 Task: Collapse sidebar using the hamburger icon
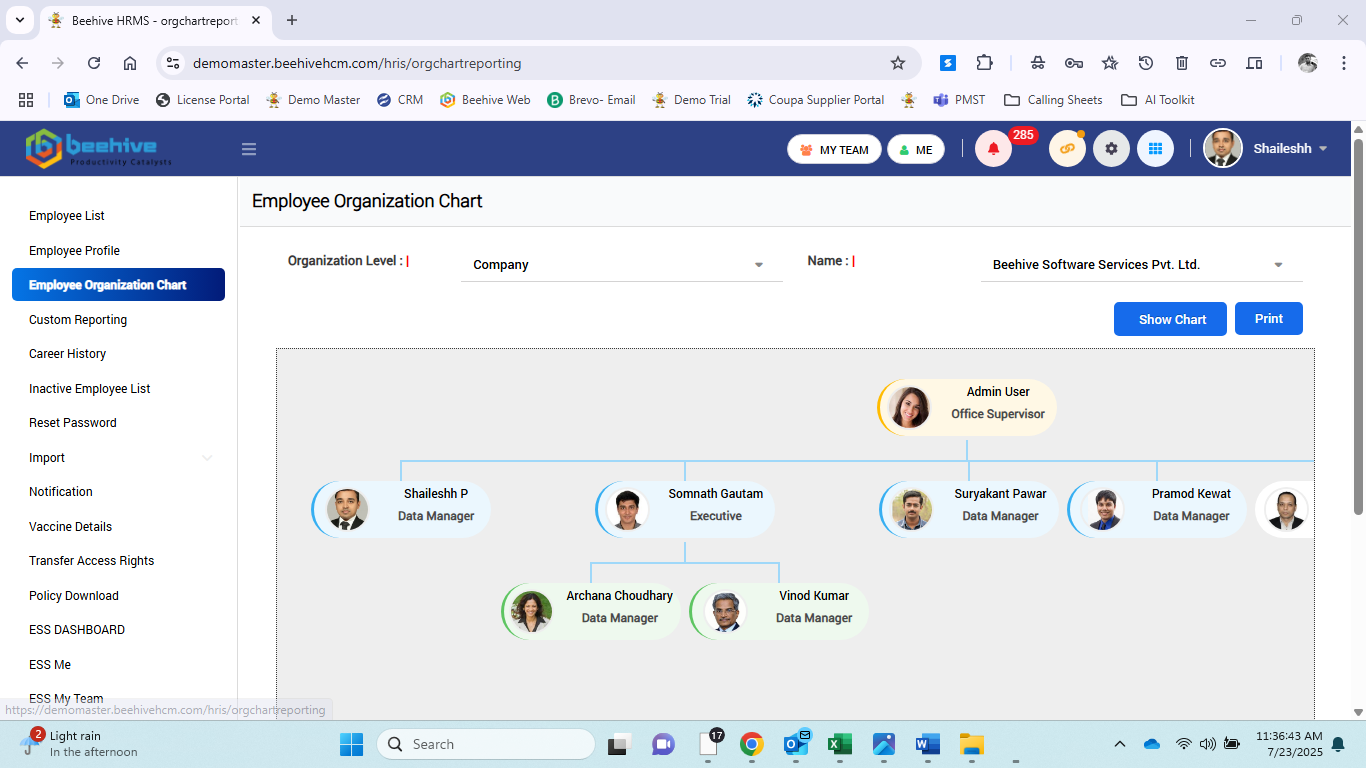[248, 148]
